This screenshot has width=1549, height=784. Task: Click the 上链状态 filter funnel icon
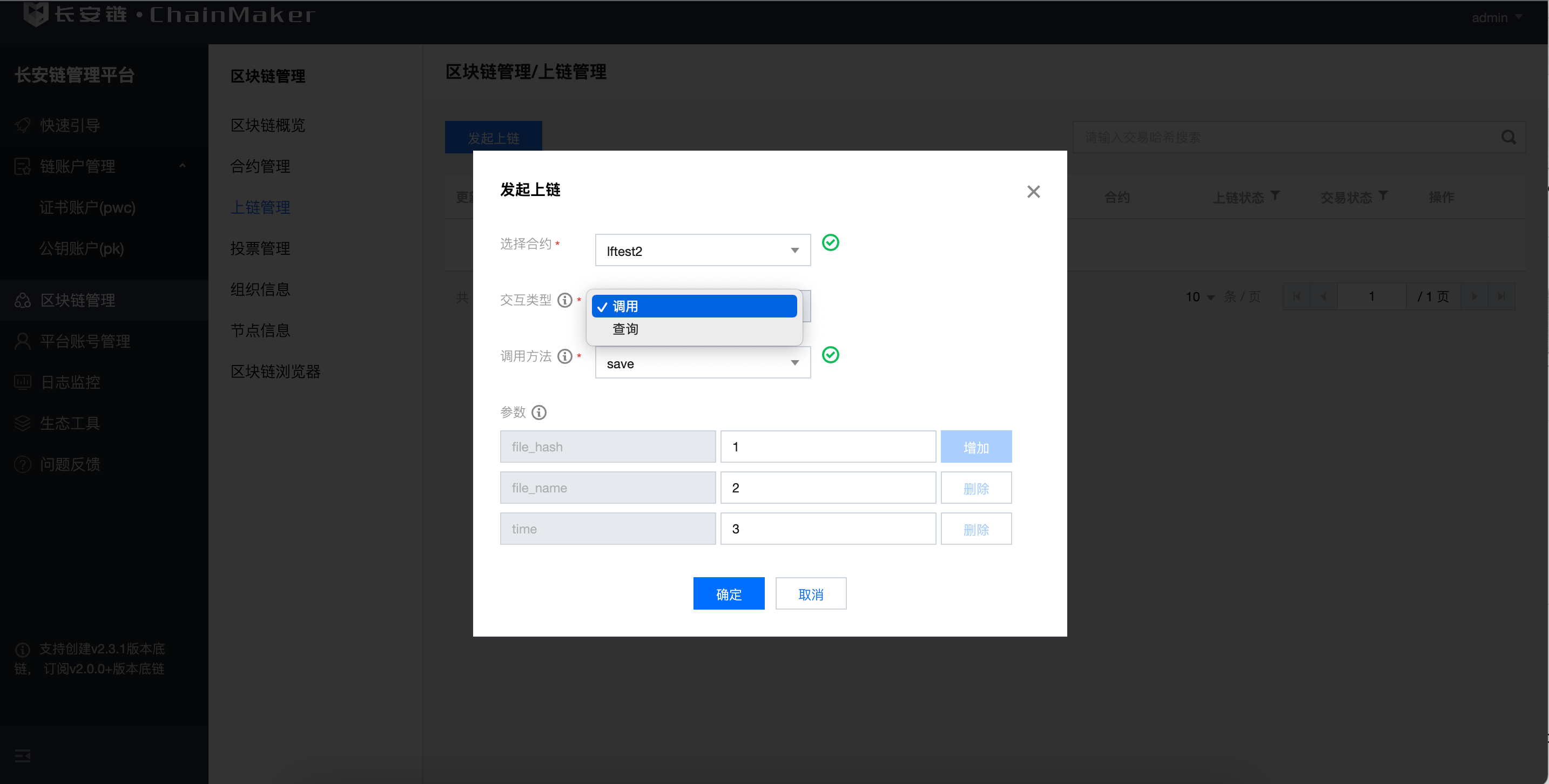[1275, 196]
